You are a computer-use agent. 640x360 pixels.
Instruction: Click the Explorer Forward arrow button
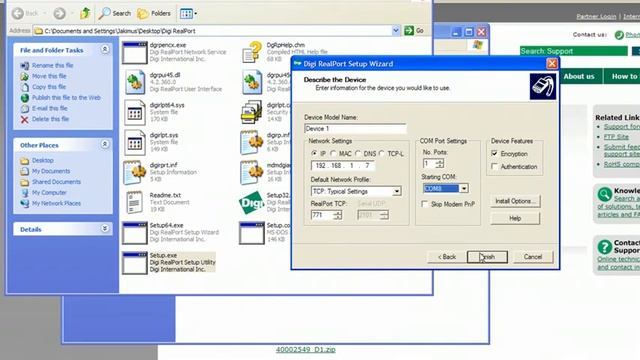pyautogui.click(x=60, y=13)
